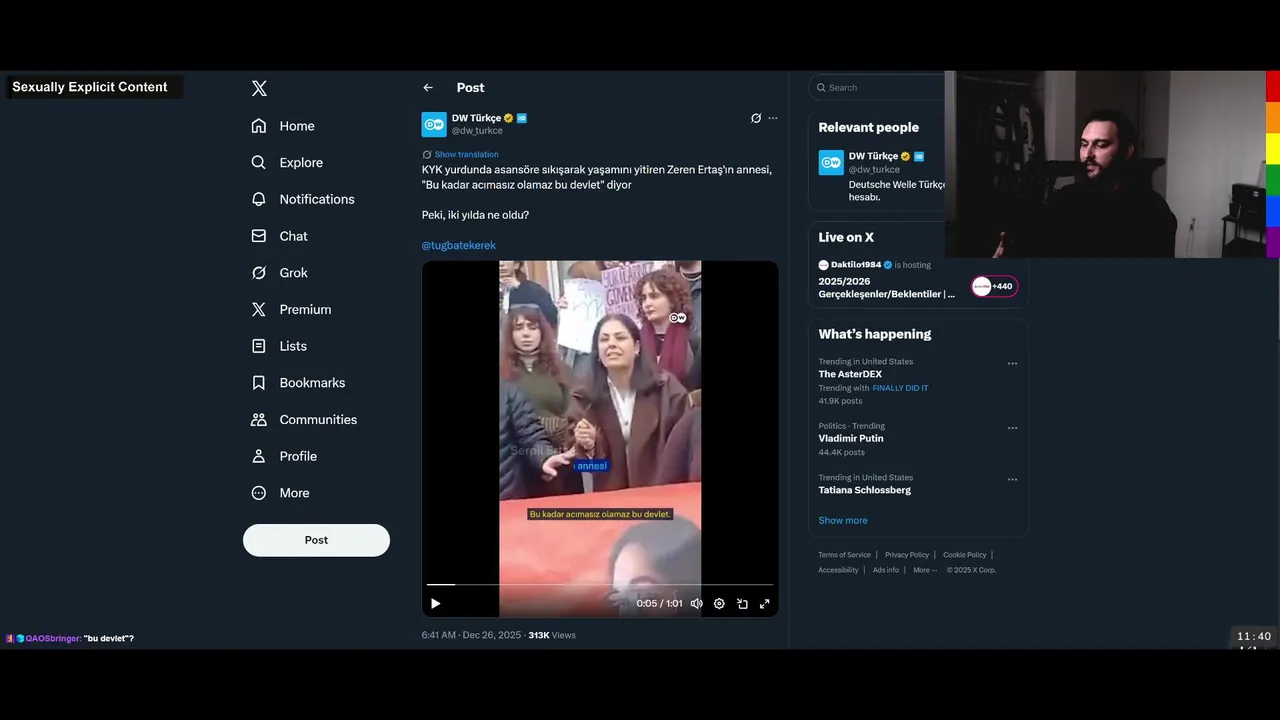Open Privacy Policy footer link
The image size is (1280, 720).
(x=907, y=555)
